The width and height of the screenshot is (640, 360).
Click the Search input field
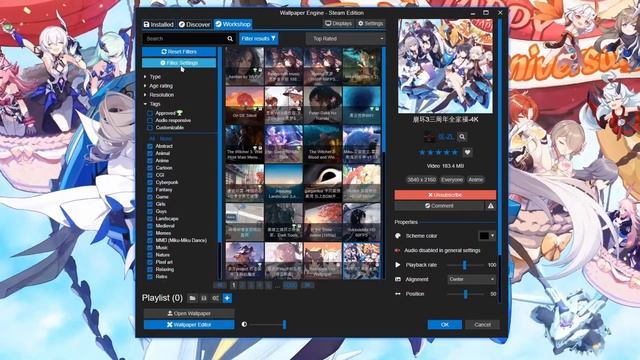(x=185, y=39)
